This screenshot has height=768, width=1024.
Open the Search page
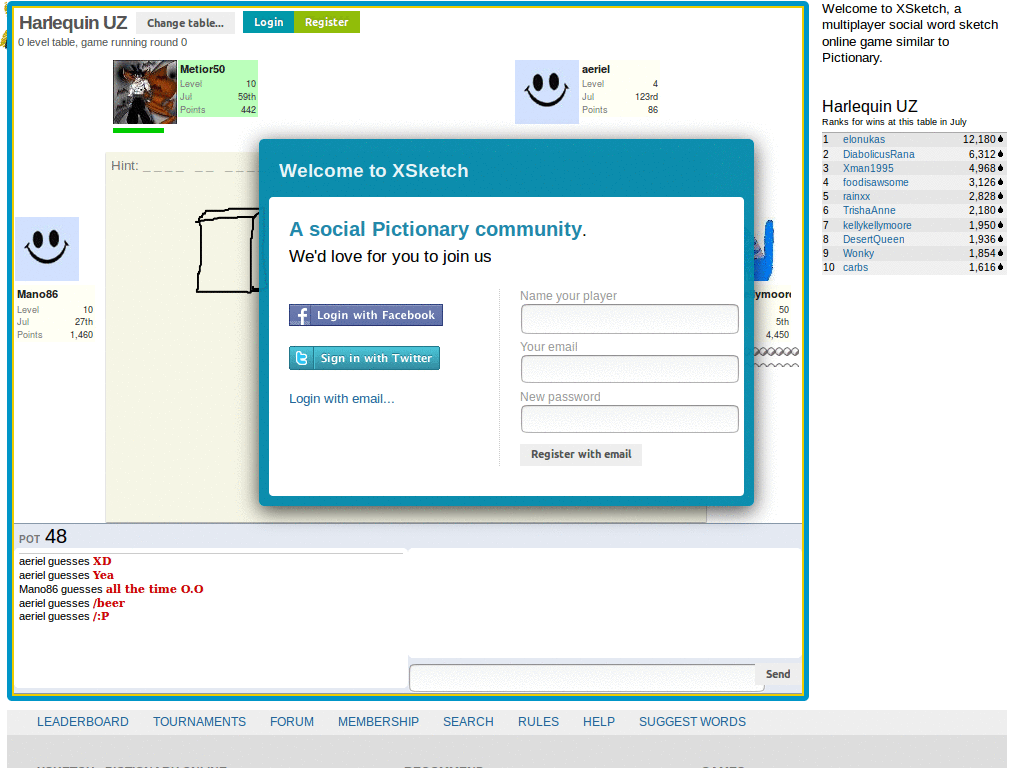(468, 722)
